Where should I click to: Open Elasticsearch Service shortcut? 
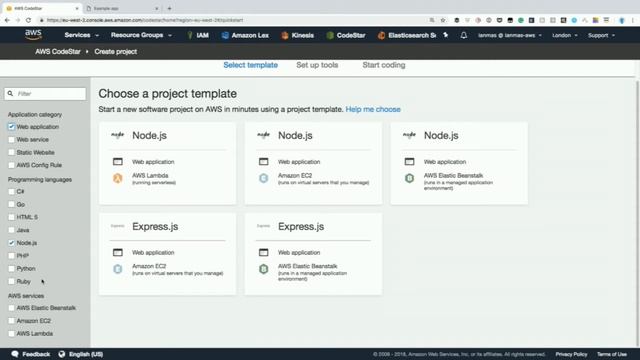coord(407,36)
